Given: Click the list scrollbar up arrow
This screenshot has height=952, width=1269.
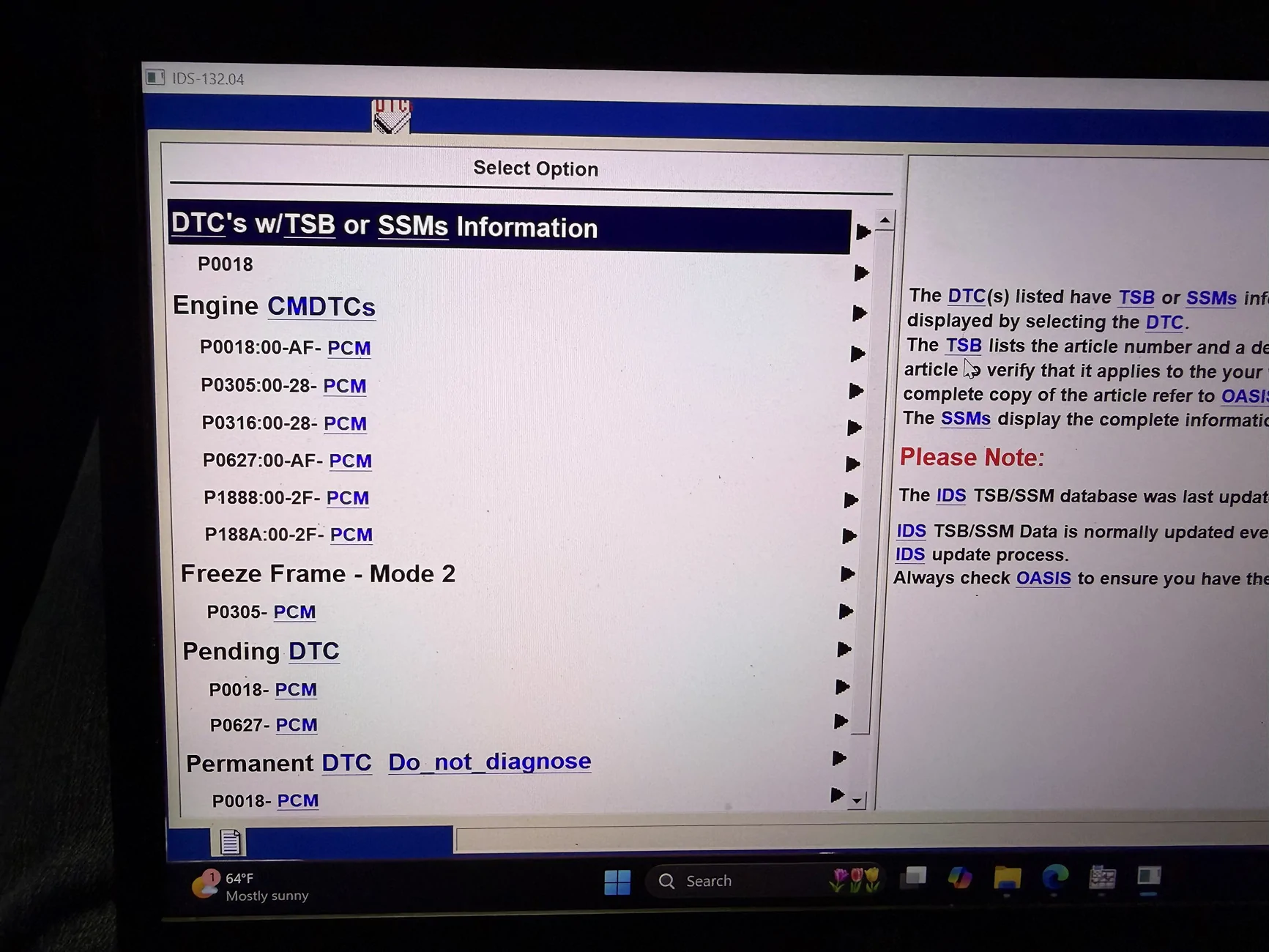Looking at the screenshot, I should (x=885, y=220).
